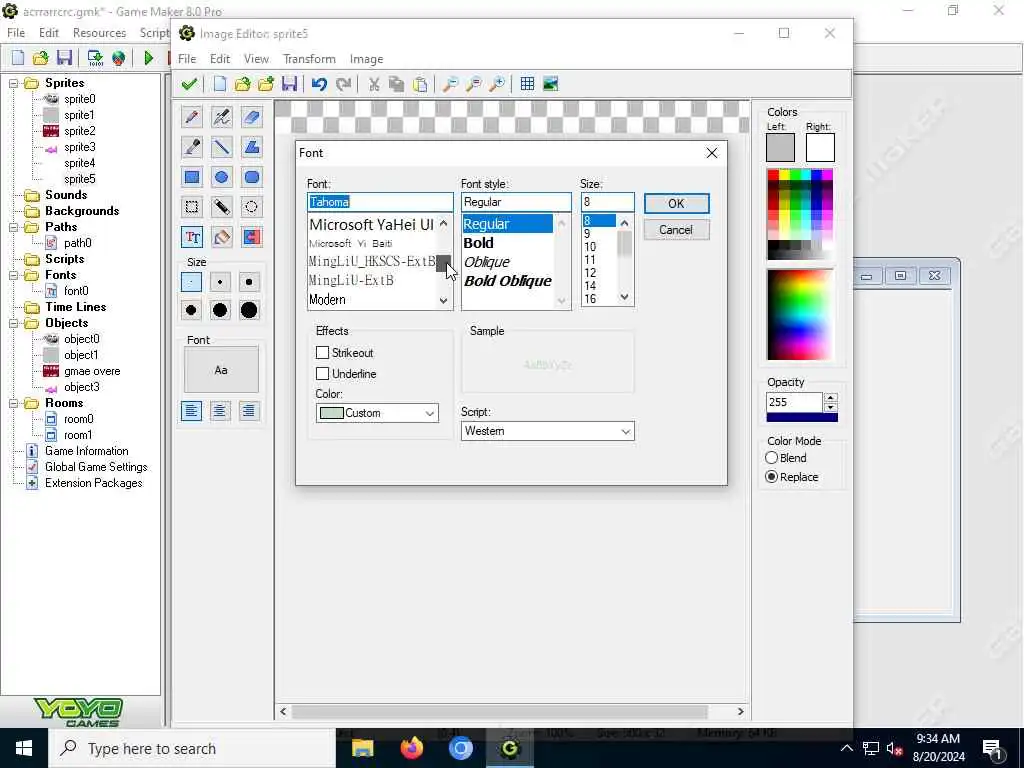
Task: Open the font selector Aa preview button
Action: 221,370
